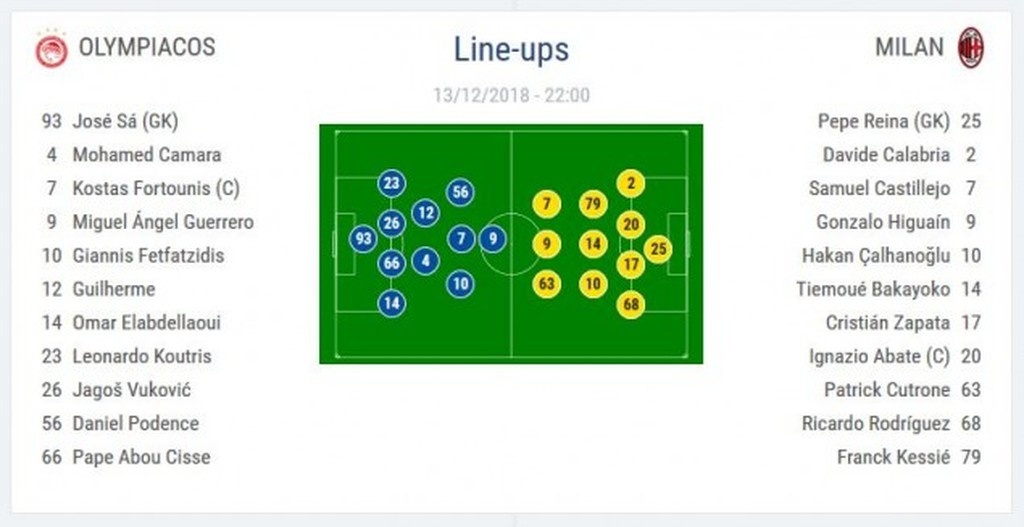
Task: Select yellow player marker number 25
Action: click(657, 249)
